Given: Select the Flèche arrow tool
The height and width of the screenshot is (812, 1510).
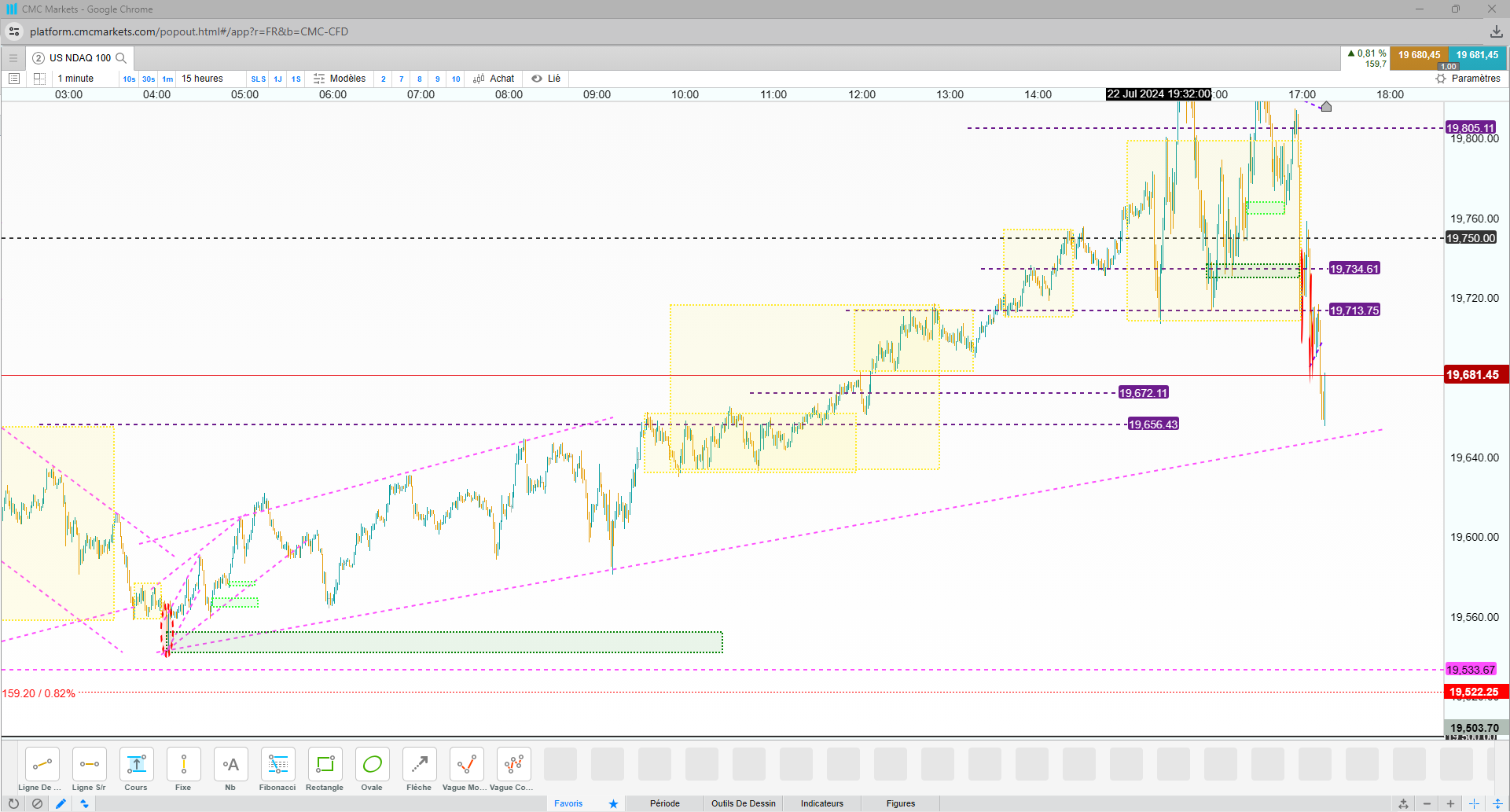Looking at the screenshot, I should click(x=419, y=770).
